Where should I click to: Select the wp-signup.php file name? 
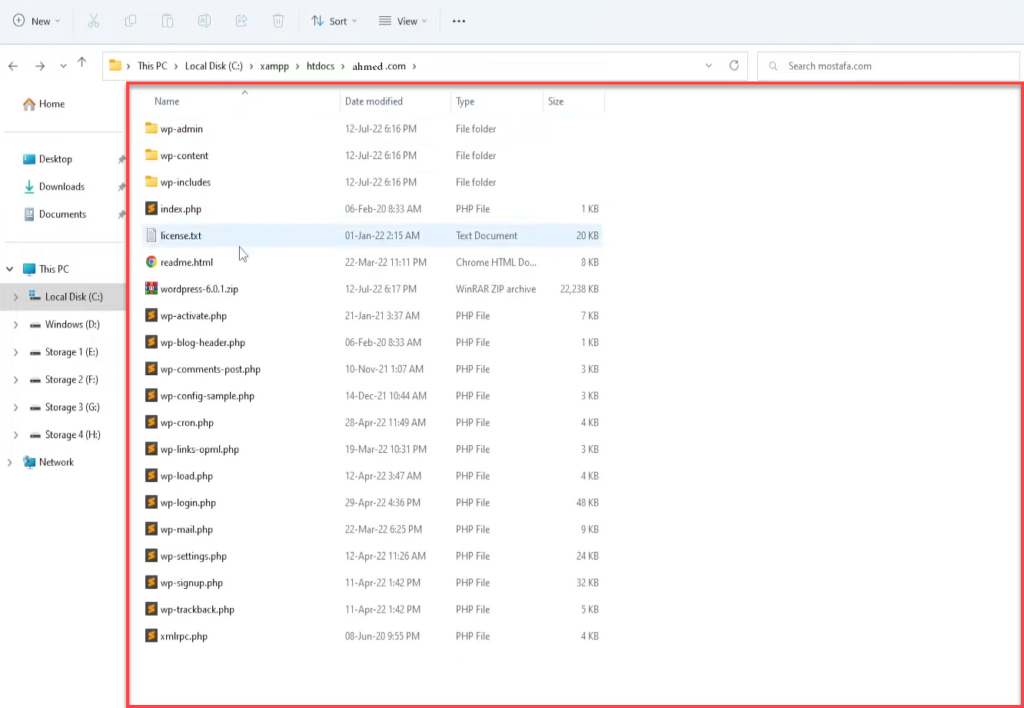[x=191, y=583]
